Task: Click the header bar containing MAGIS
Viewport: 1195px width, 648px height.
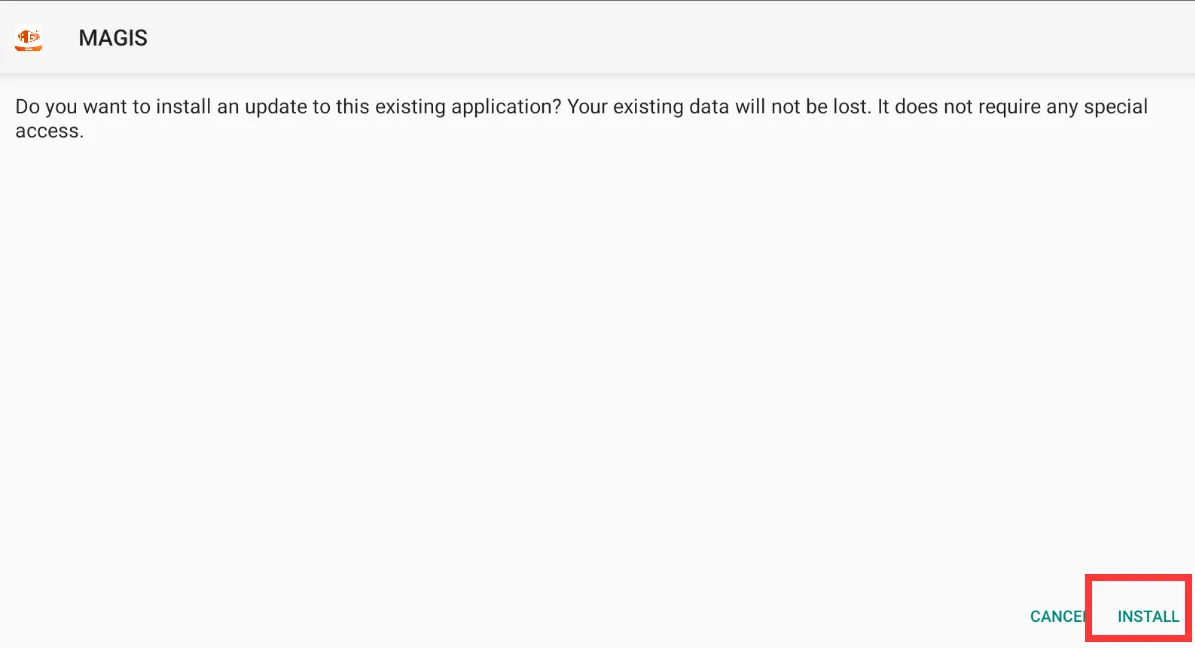Action: point(598,37)
